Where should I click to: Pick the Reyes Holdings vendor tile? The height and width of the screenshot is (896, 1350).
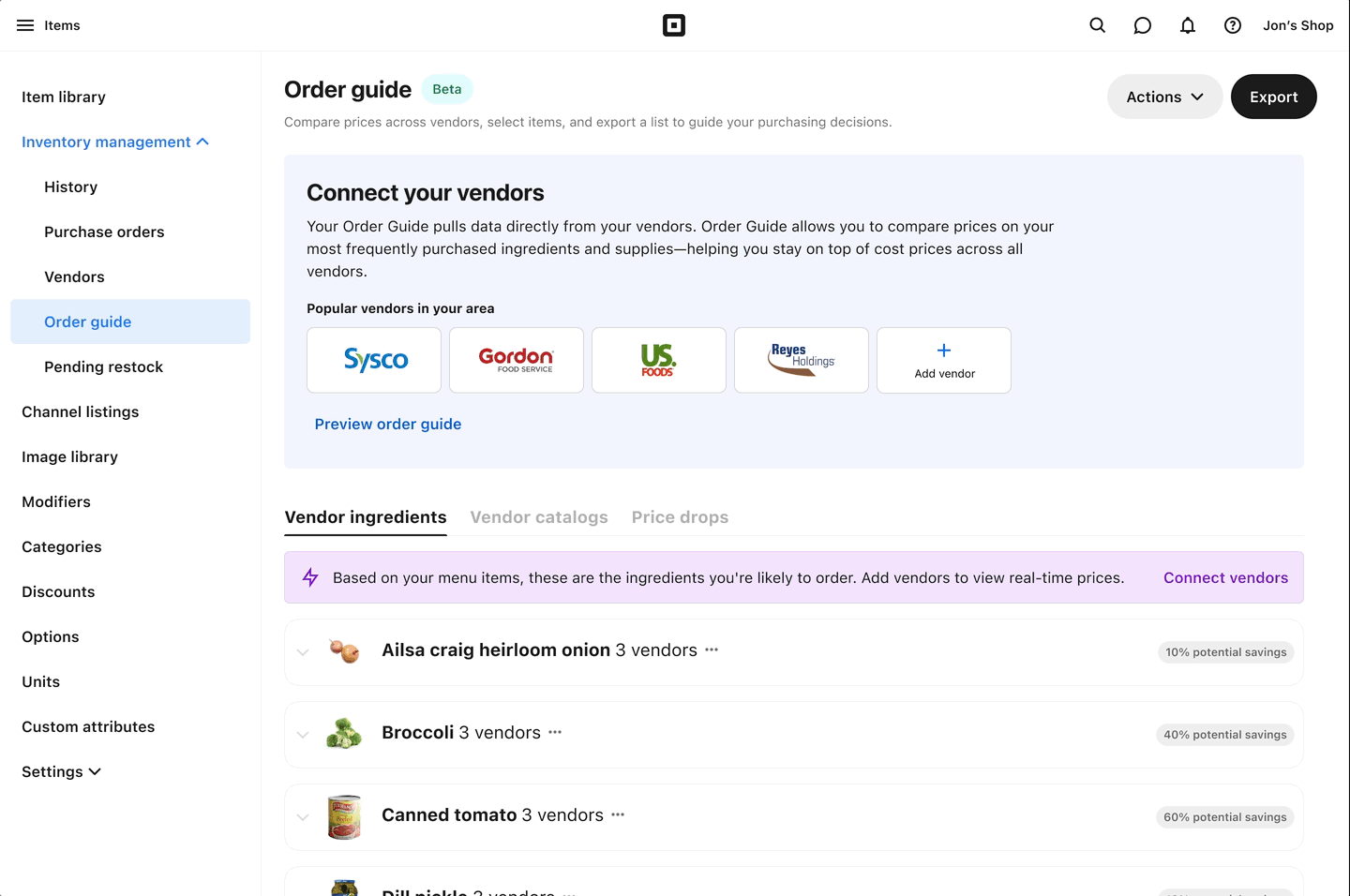click(802, 360)
